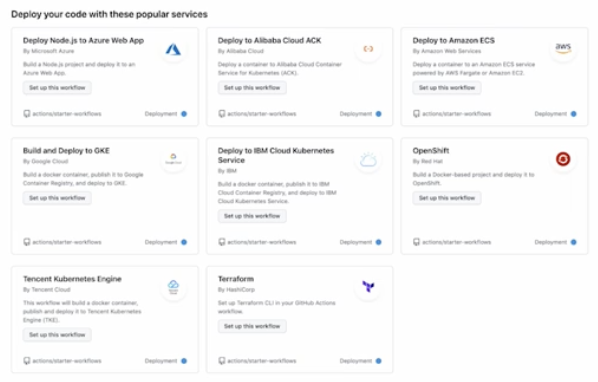
Task: Open actions/starter-workflows link in GKE card
Action: (67, 242)
